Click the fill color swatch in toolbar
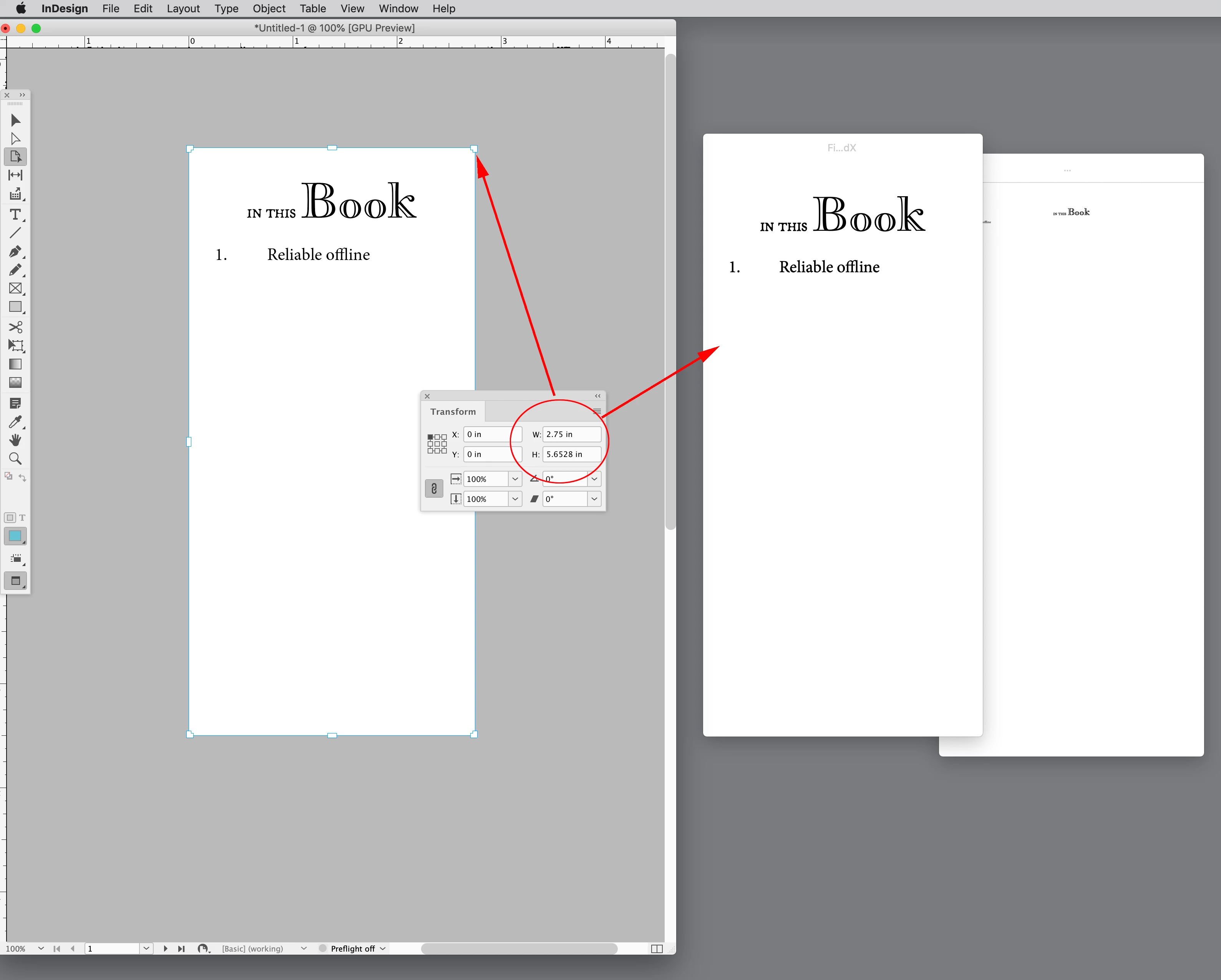Image resolution: width=1221 pixels, height=980 pixels. click(15, 536)
